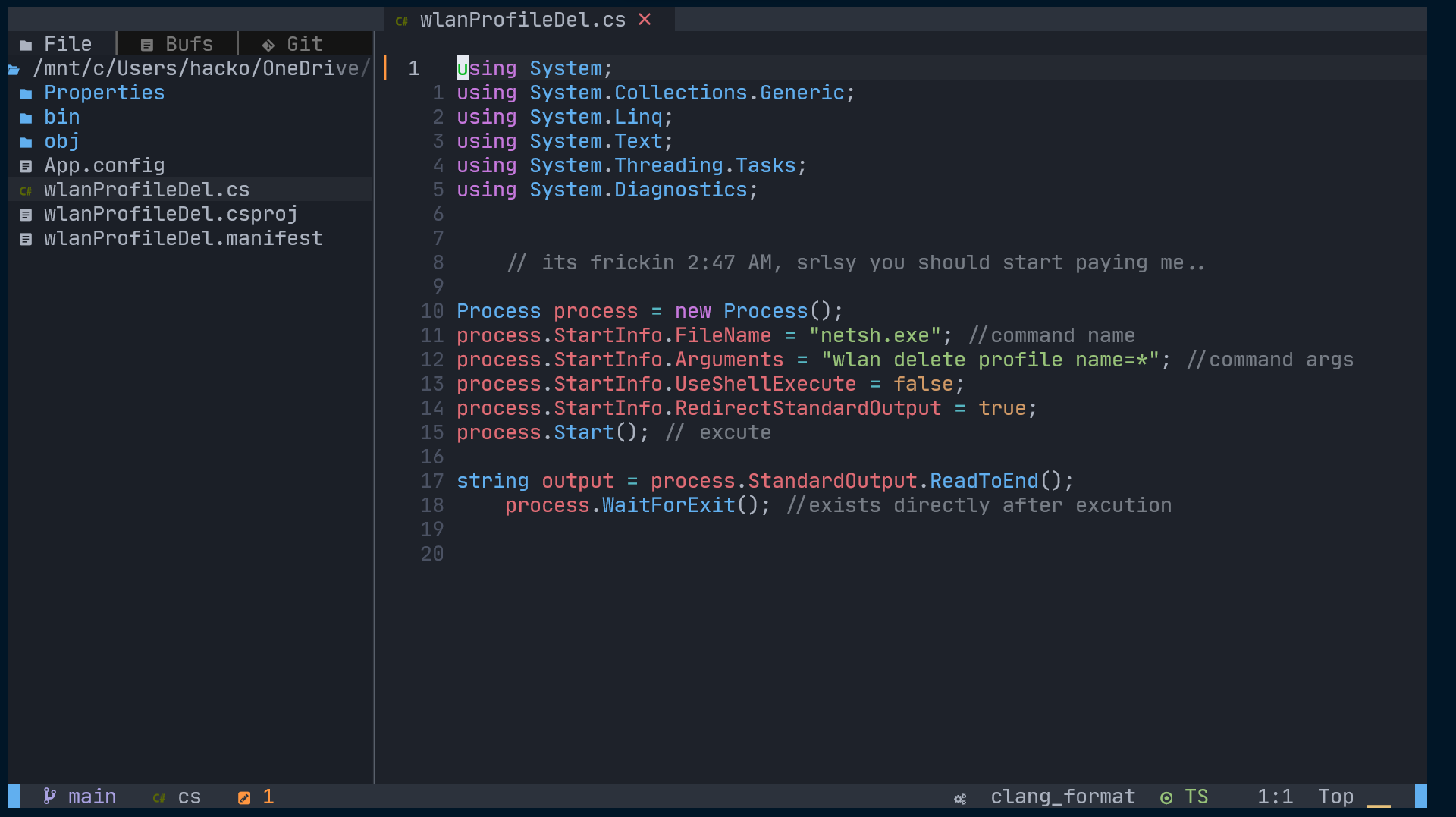This screenshot has width=1456, height=817.
Task: Place cursor on 'using System;' line
Action: (535, 68)
